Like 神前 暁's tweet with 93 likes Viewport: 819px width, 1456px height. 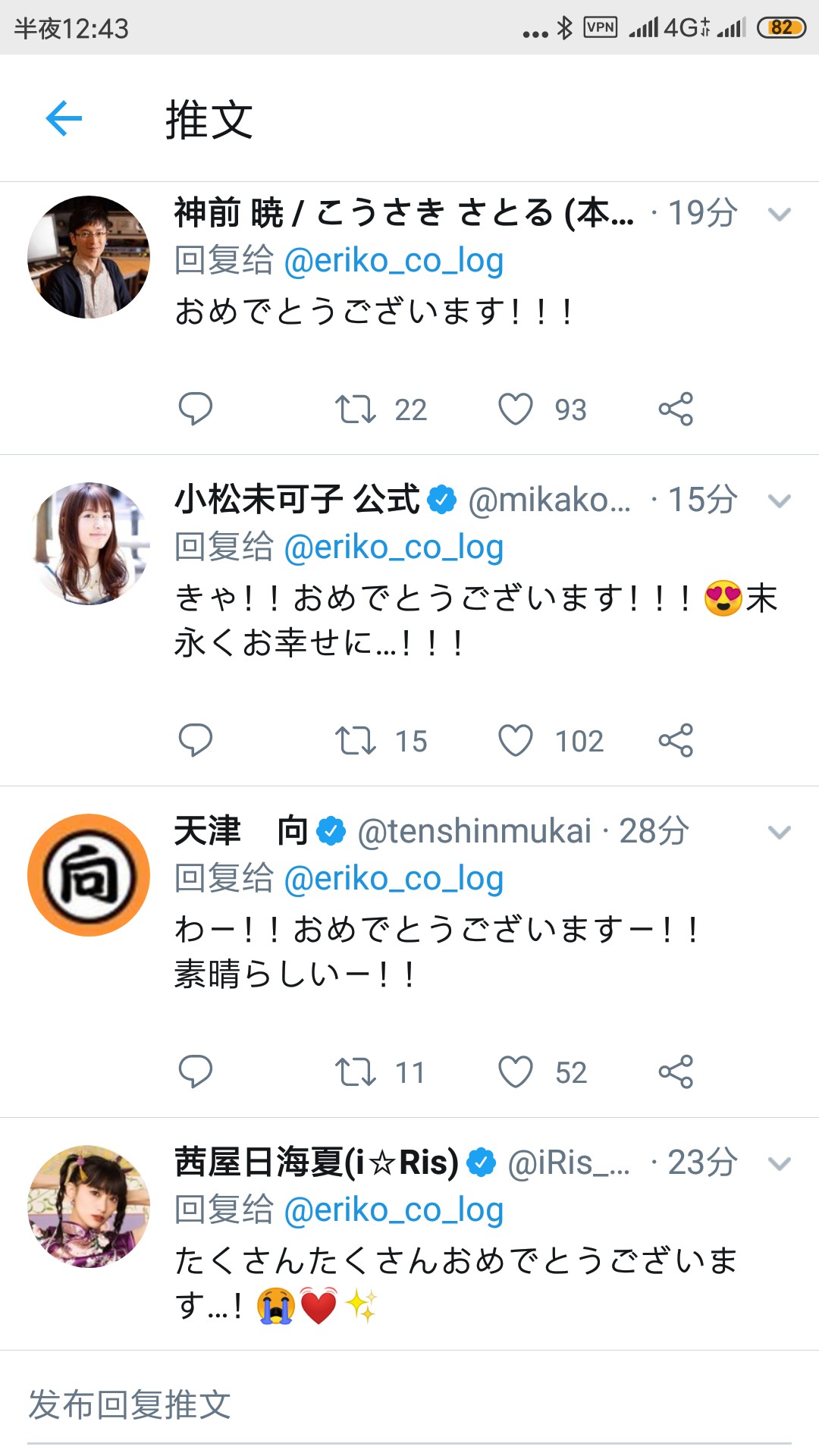point(516,409)
